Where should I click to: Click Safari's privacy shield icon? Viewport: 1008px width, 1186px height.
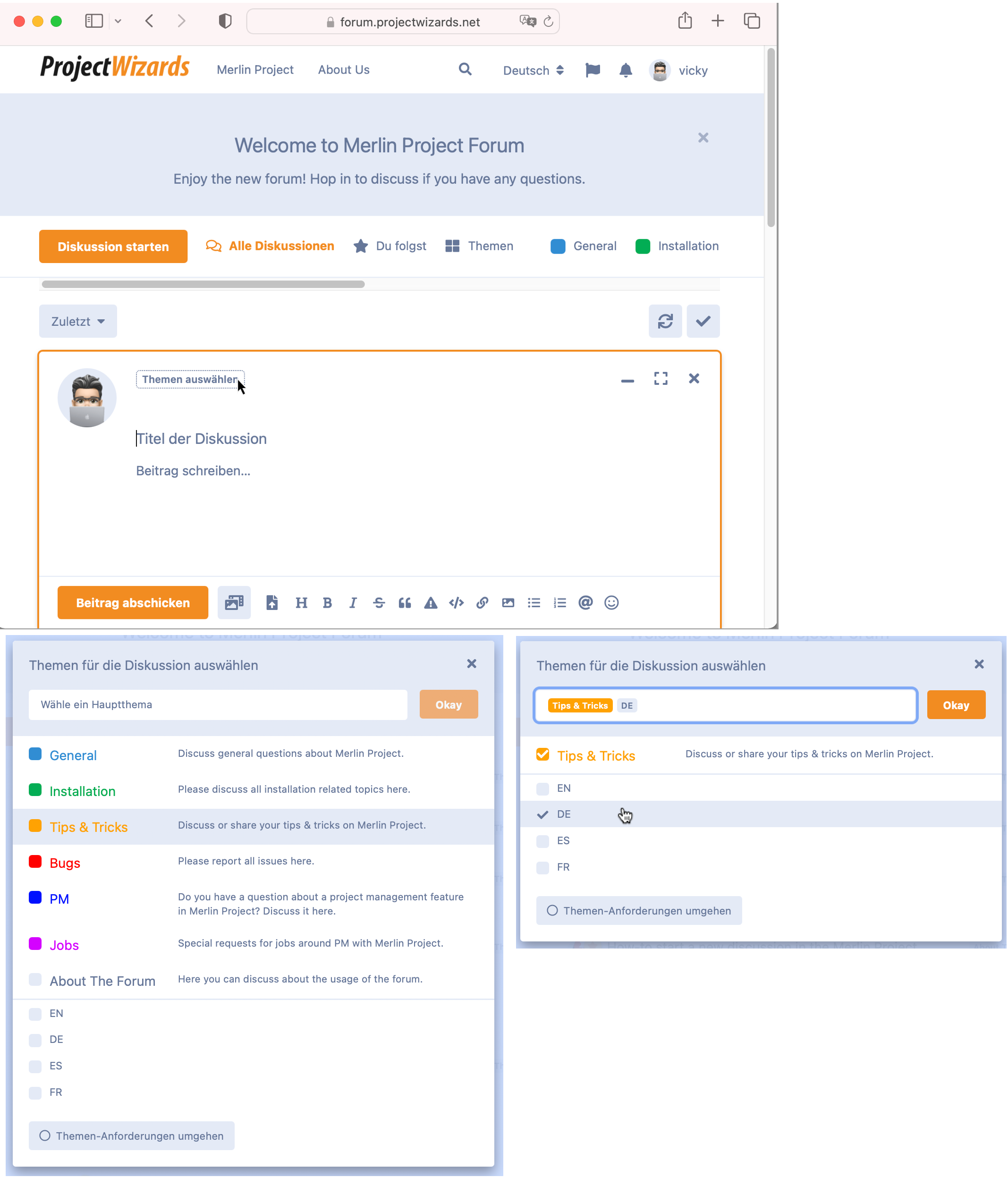point(225,21)
